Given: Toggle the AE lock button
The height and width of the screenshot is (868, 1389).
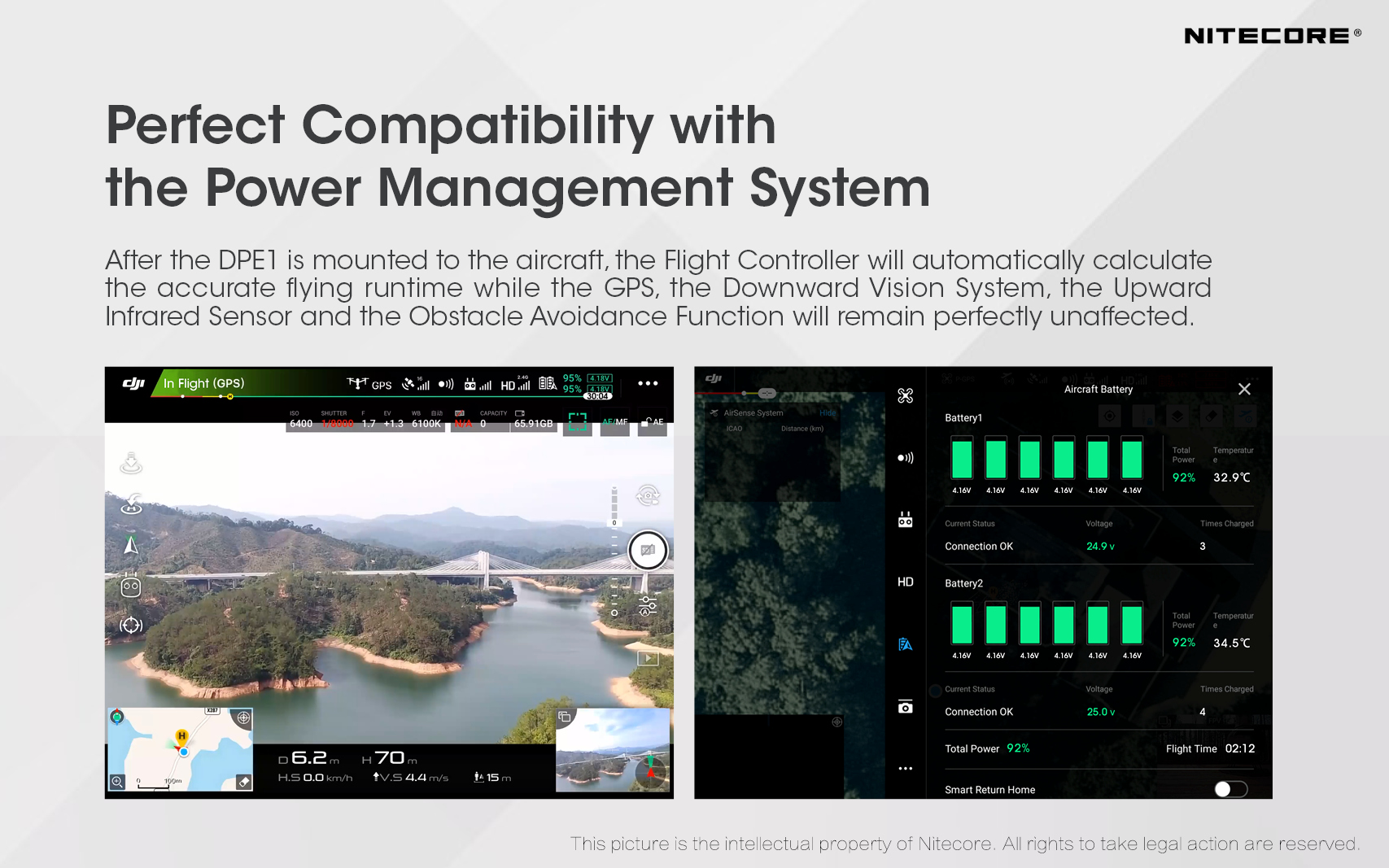Looking at the screenshot, I should point(653,422).
